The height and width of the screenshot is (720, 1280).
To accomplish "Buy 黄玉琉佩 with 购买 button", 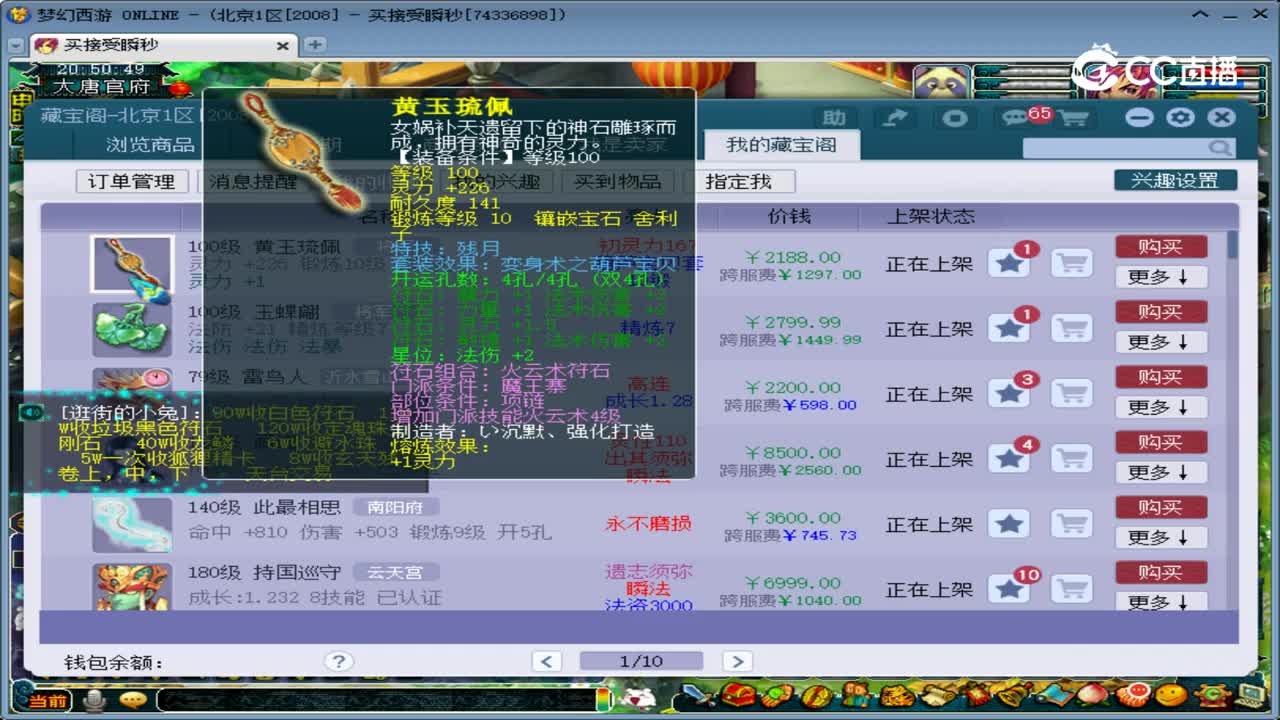I will pyautogui.click(x=1161, y=247).
